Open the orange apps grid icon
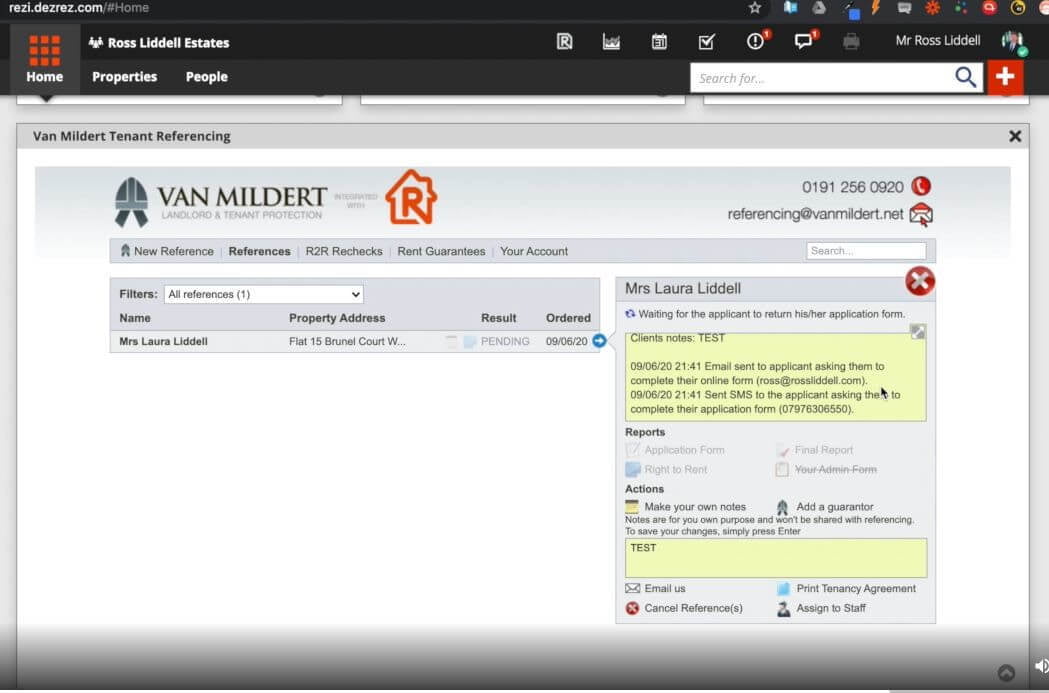The image size is (1049, 693). click(x=44, y=51)
